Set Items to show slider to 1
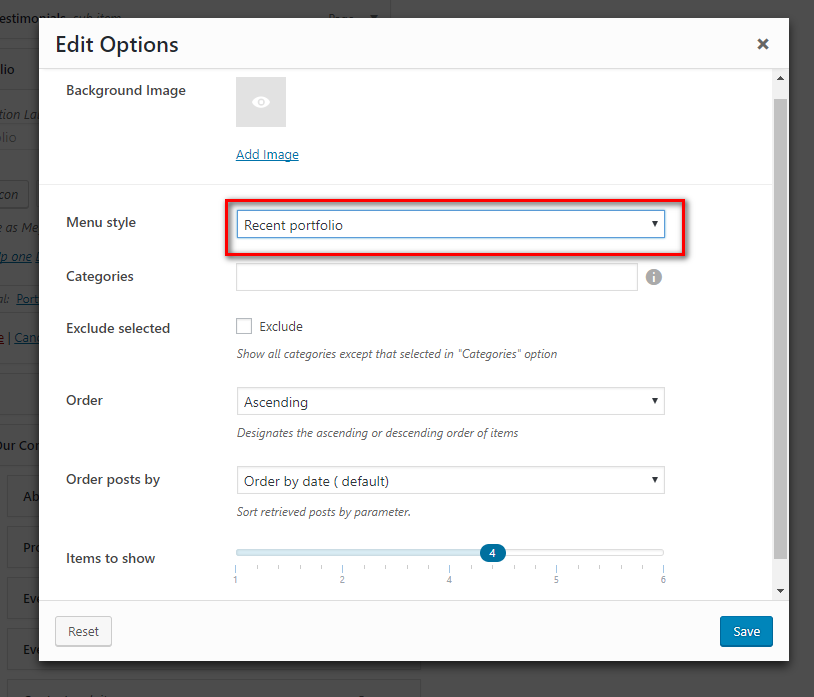The height and width of the screenshot is (697, 814). [x=236, y=553]
